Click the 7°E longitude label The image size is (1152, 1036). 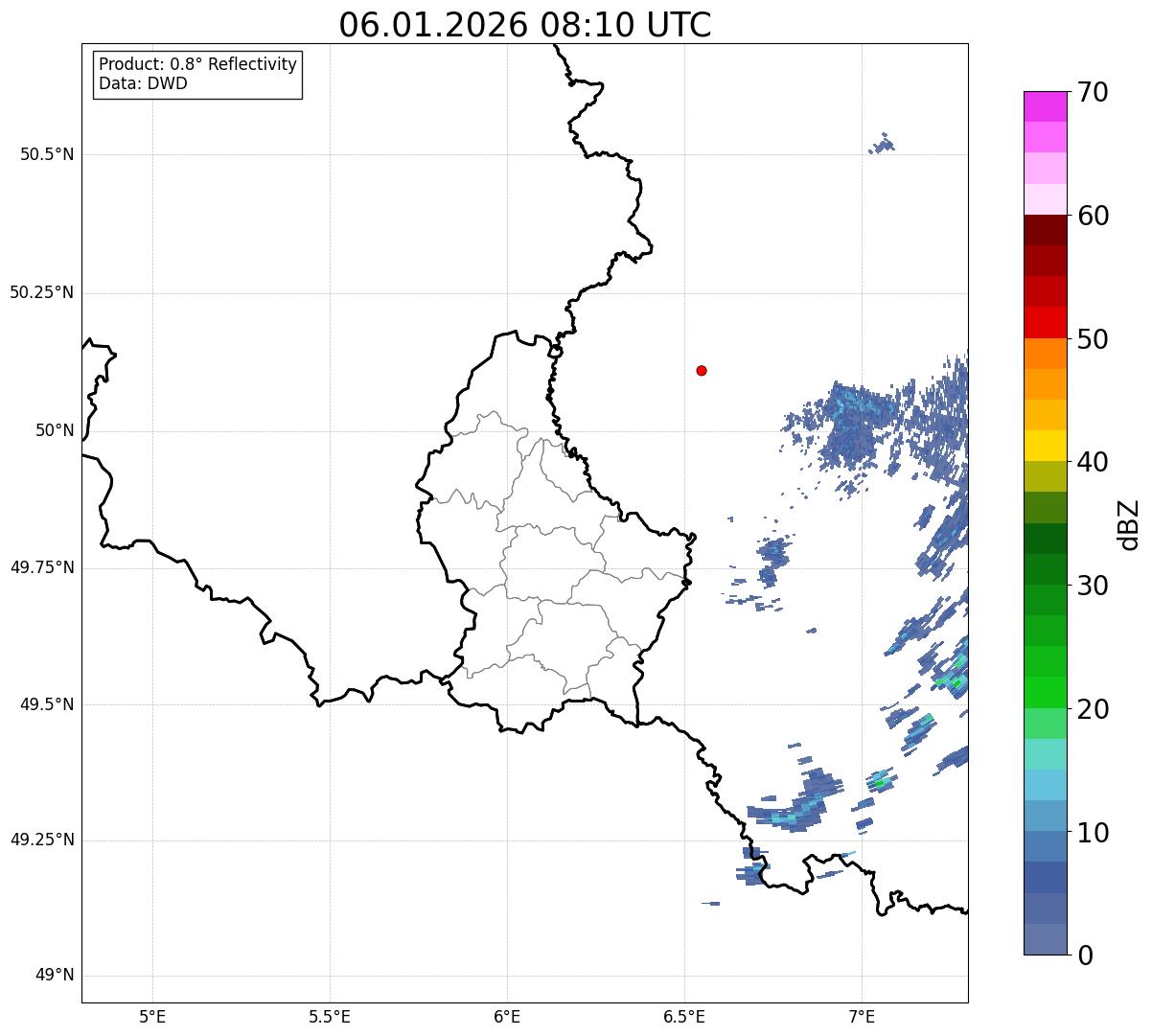coord(862,1017)
